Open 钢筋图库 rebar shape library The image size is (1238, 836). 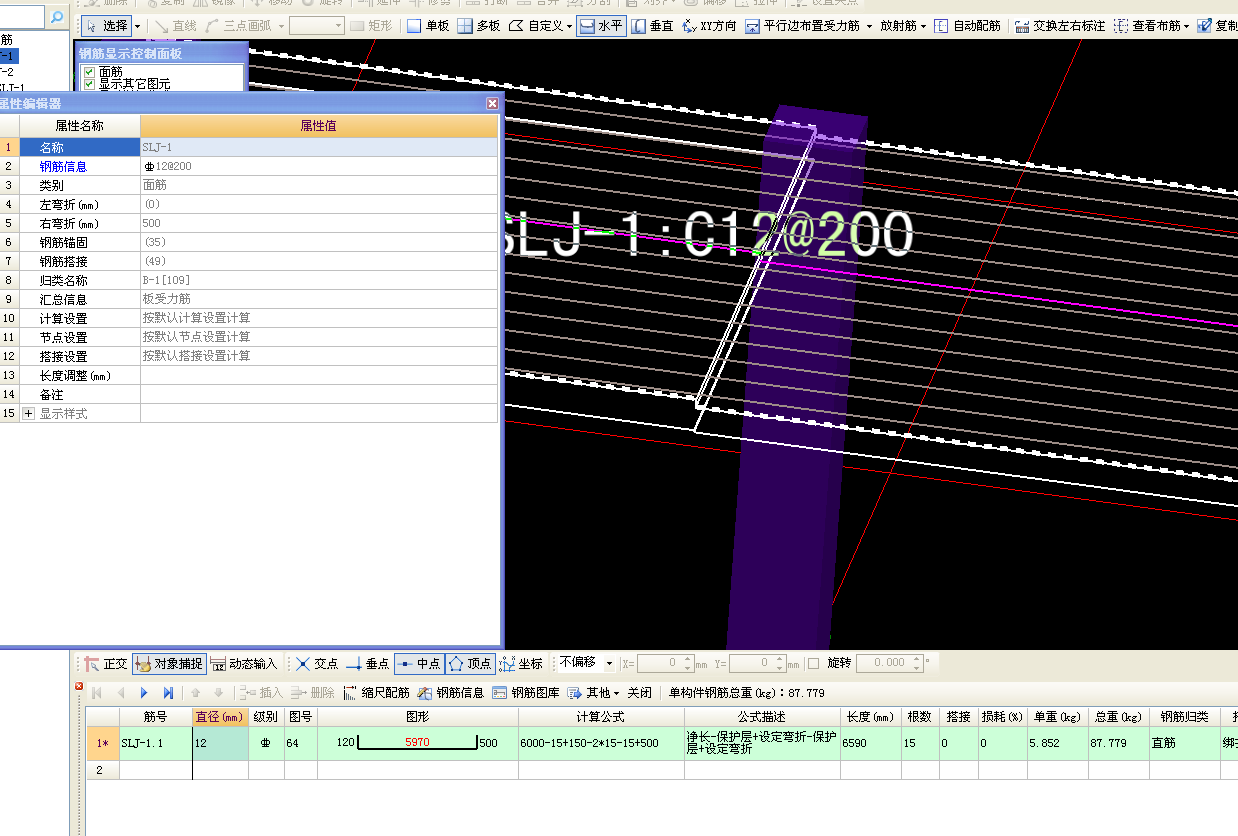coord(526,692)
